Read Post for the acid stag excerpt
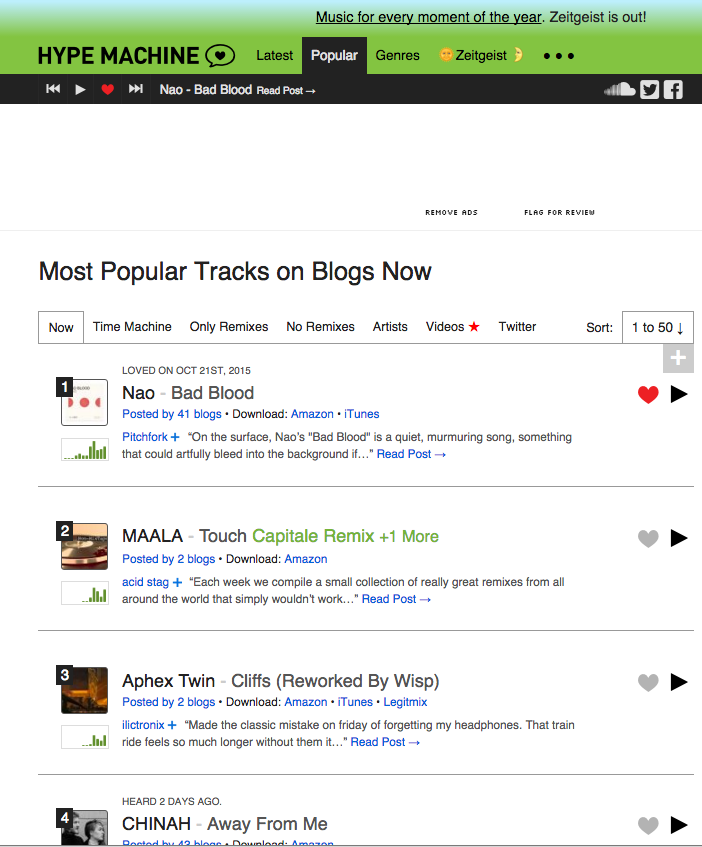This screenshot has width=702, height=847. tap(396, 599)
